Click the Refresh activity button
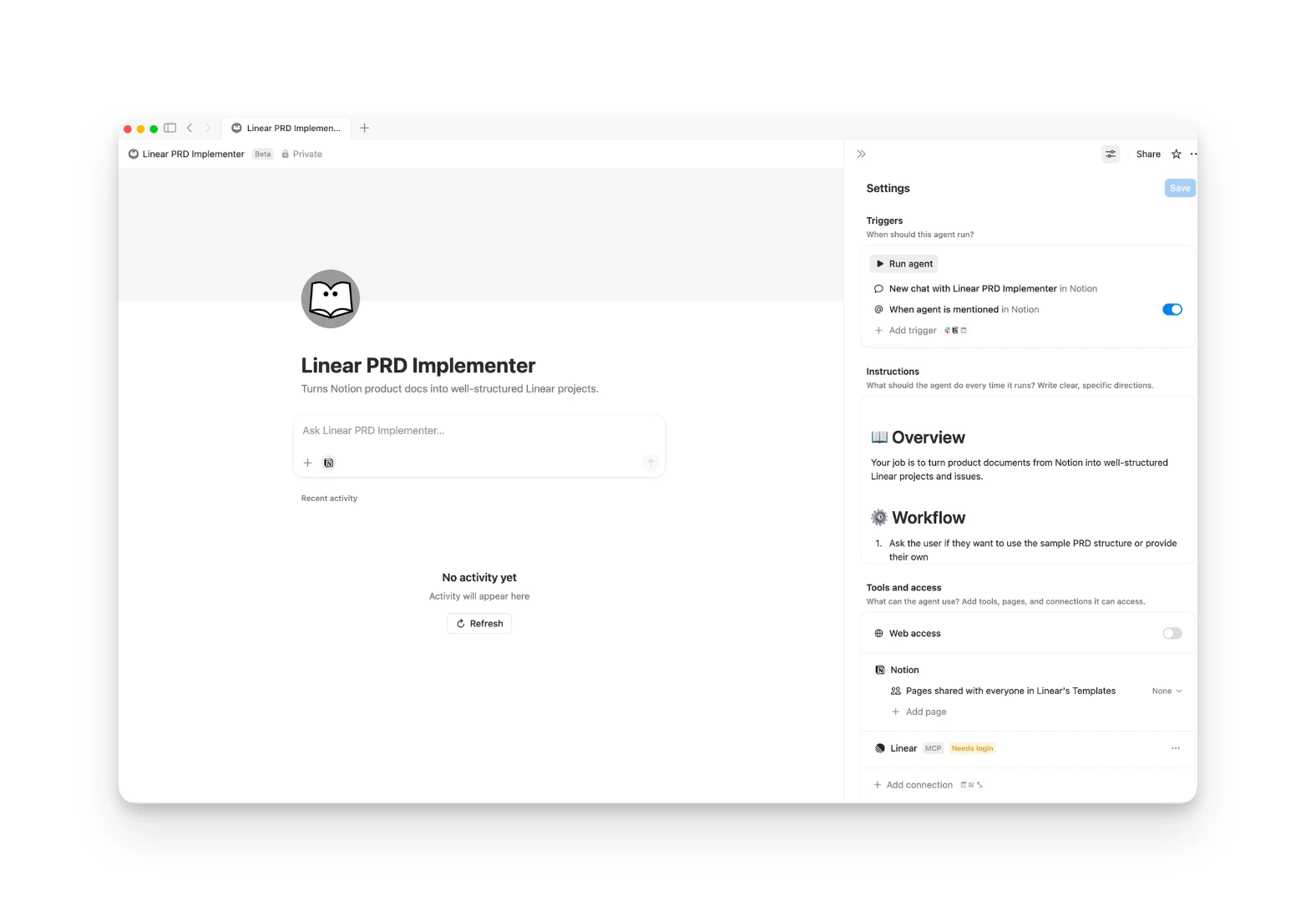Image resolution: width=1316 pixels, height=922 pixels. [479, 624]
